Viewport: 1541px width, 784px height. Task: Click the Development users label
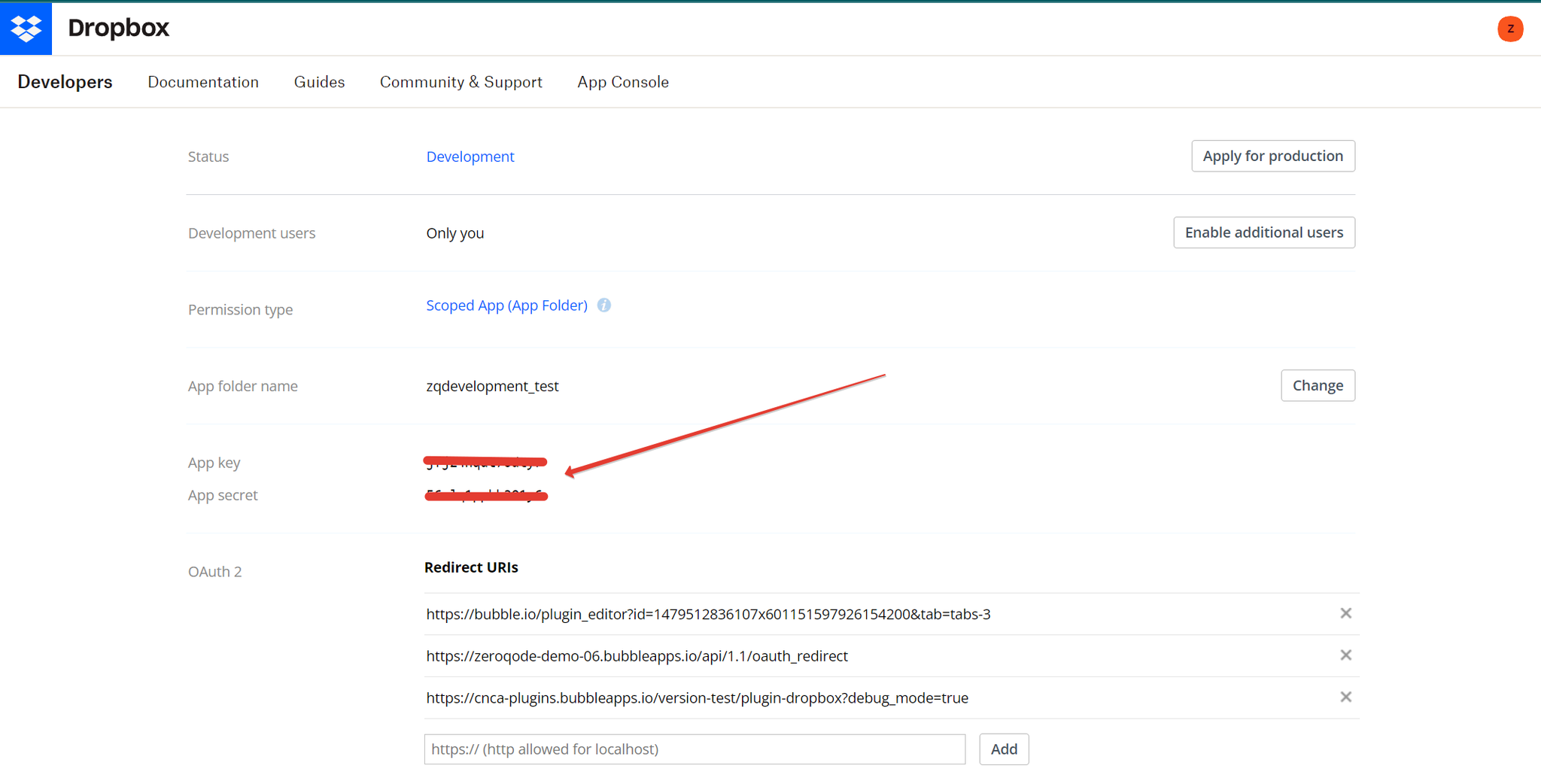251,233
